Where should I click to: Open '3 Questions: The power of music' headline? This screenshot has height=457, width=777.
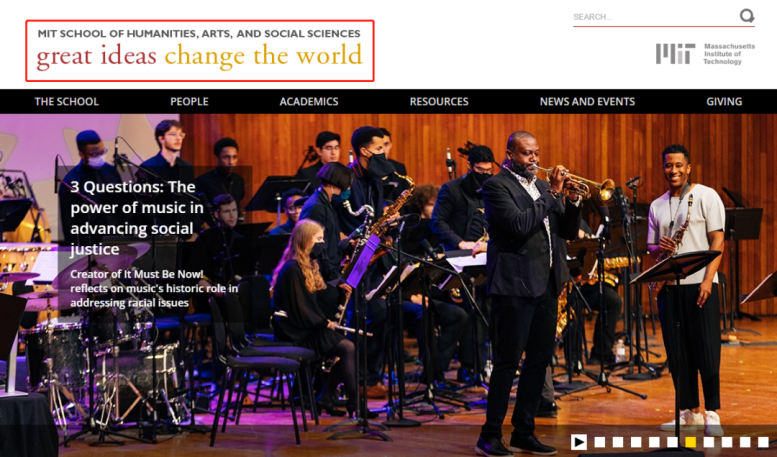(137, 218)
